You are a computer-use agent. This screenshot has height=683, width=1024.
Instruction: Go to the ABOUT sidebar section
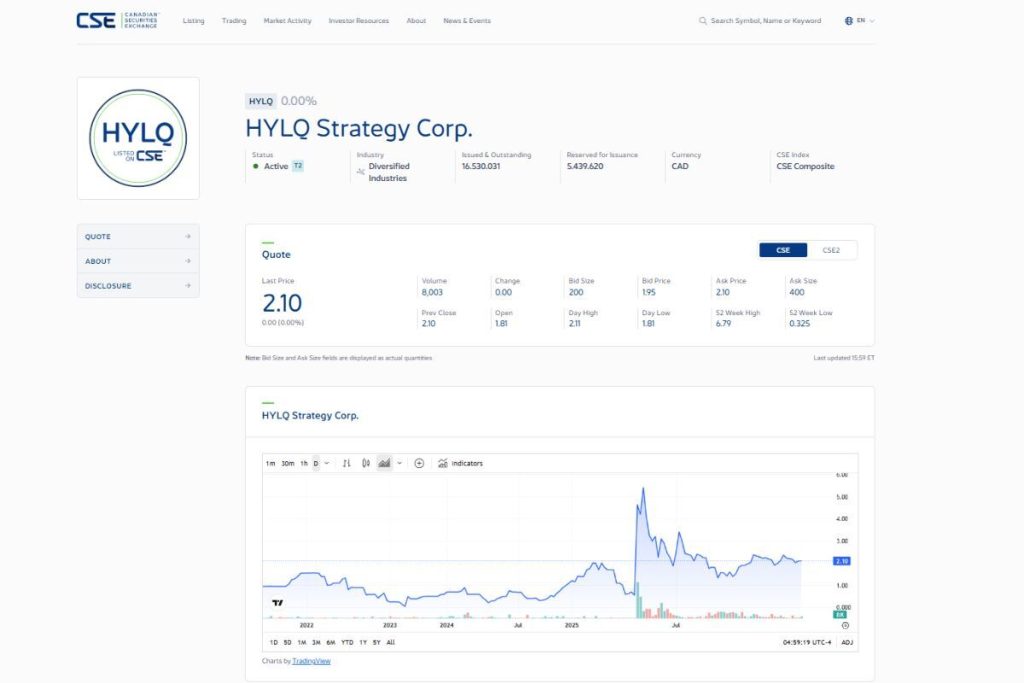click(138, 261)
